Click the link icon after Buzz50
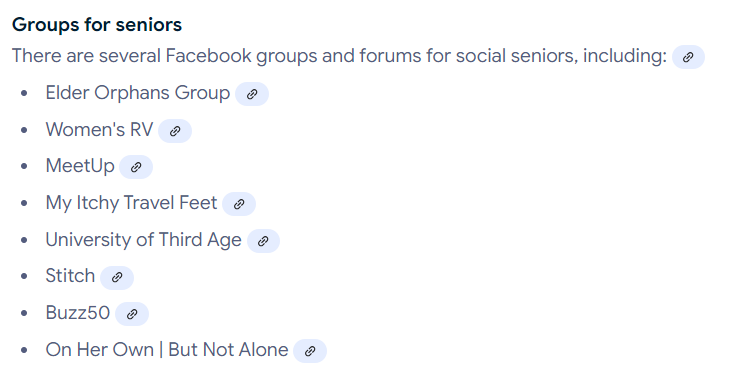This screenshot has width=747, height=386. coord(132,314)
